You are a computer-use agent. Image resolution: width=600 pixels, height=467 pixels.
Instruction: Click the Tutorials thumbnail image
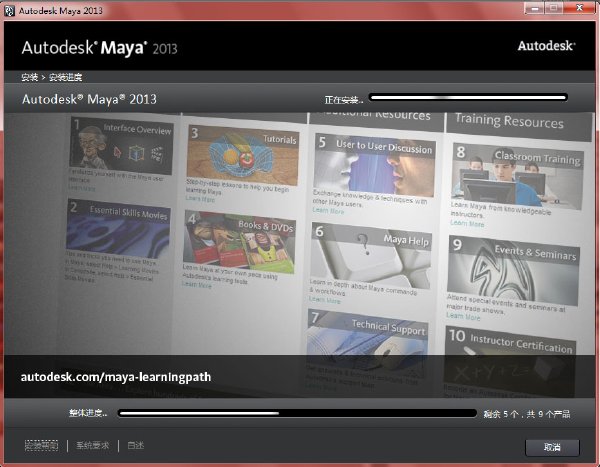tap(243, 155)
